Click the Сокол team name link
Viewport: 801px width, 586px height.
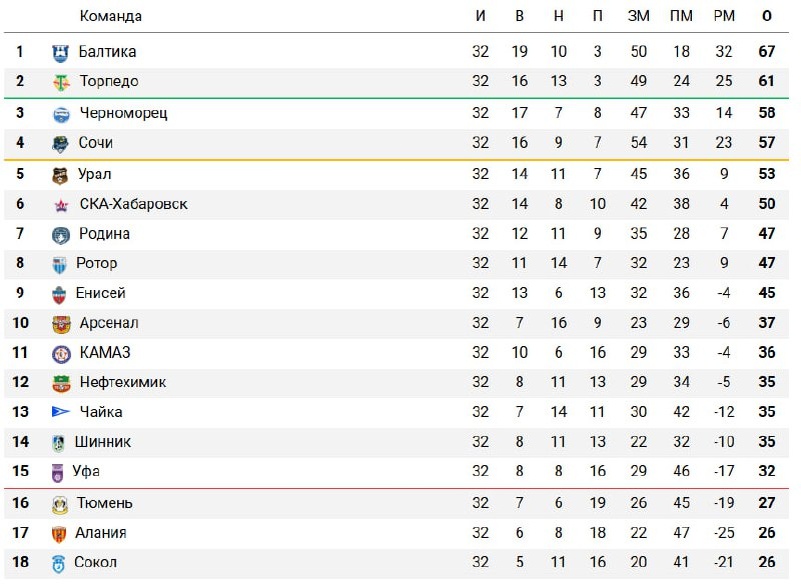click(96, 562)
